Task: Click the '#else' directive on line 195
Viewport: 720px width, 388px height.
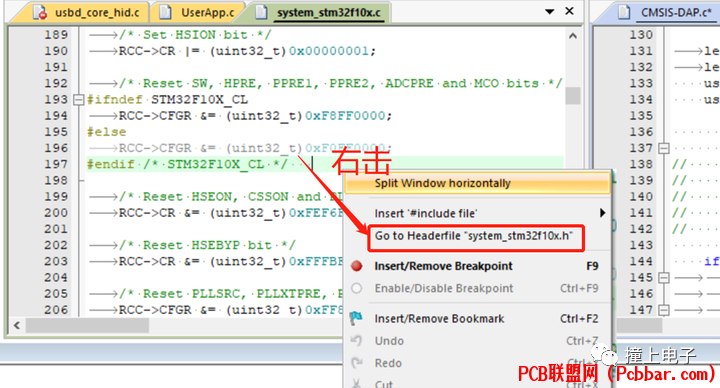Action: (x=107, y=132)
